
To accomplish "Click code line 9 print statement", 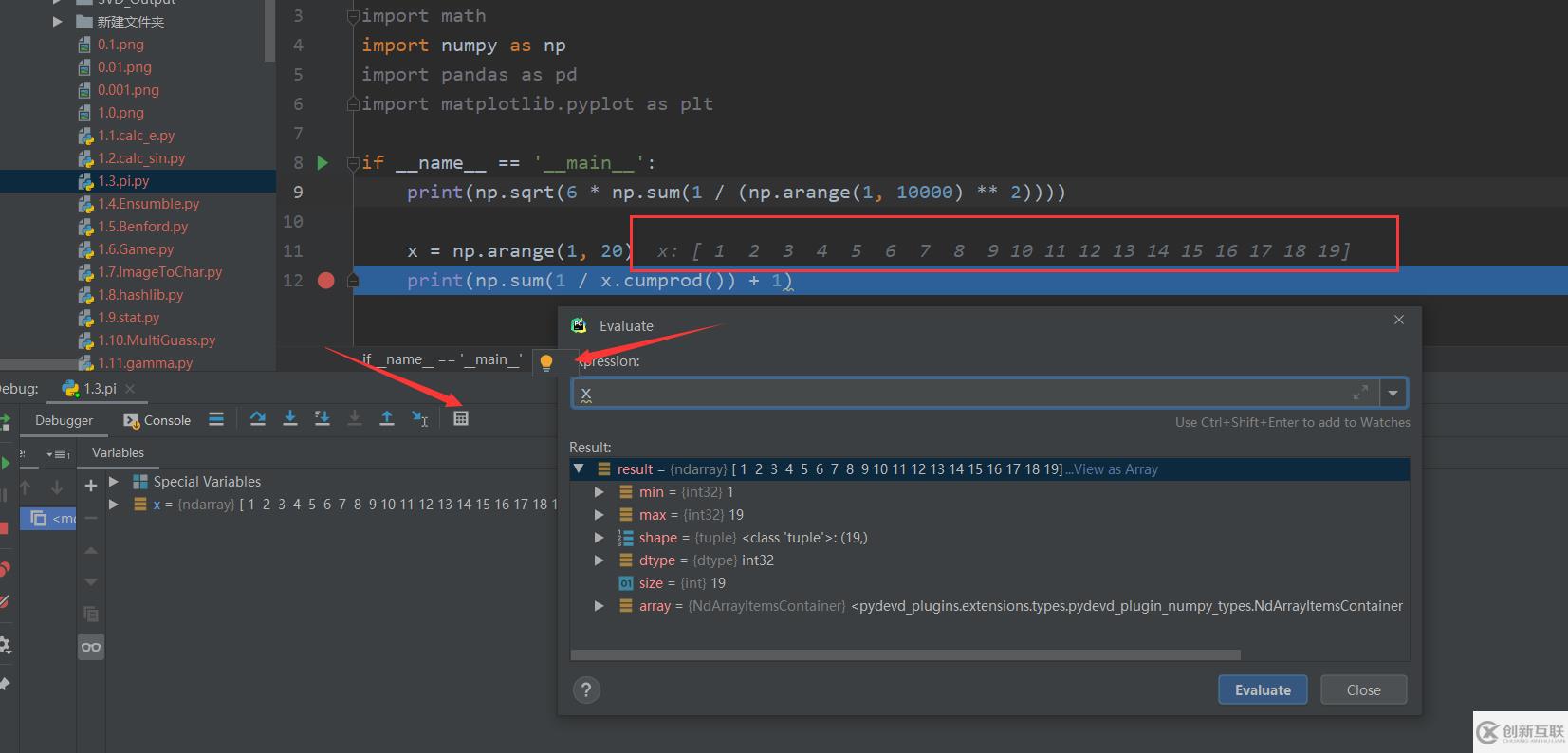I will tap(736, 193).
